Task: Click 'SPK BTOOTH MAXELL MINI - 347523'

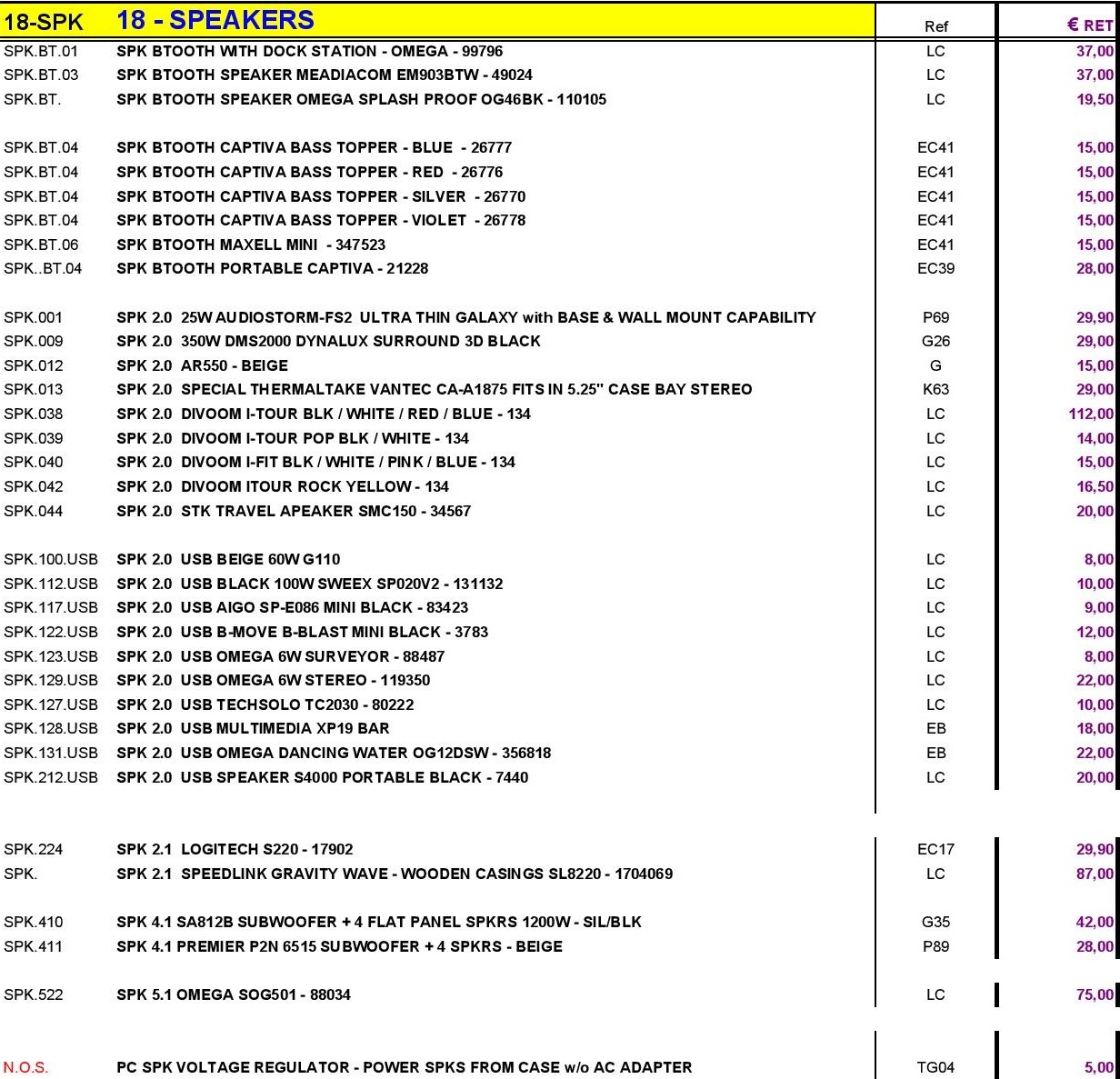Action: [x=251, y=245]
